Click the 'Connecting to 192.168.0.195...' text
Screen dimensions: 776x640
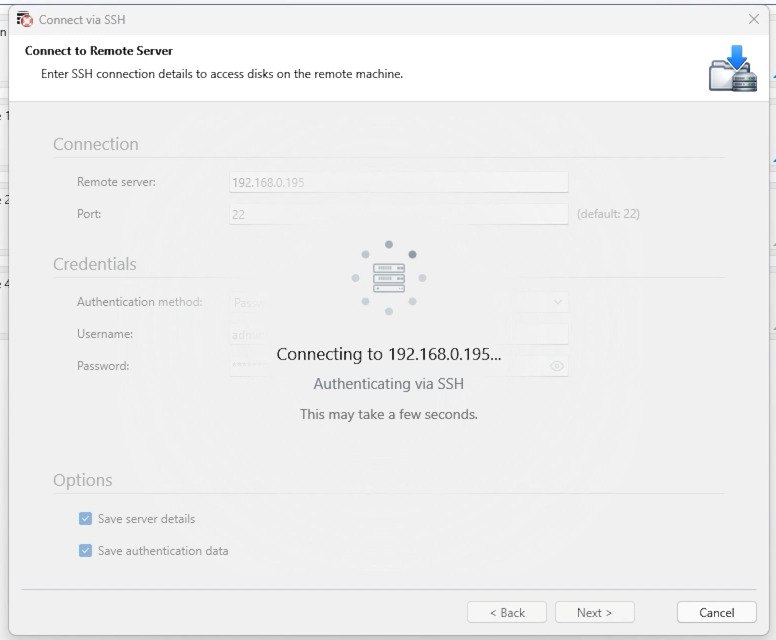(x=388, y=354)
